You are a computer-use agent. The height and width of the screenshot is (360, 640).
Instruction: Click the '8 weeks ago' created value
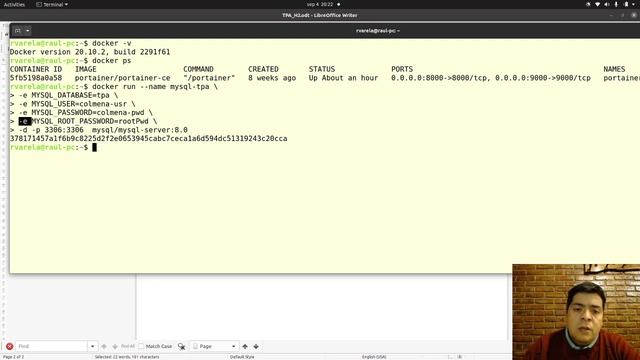click(272, 78)
